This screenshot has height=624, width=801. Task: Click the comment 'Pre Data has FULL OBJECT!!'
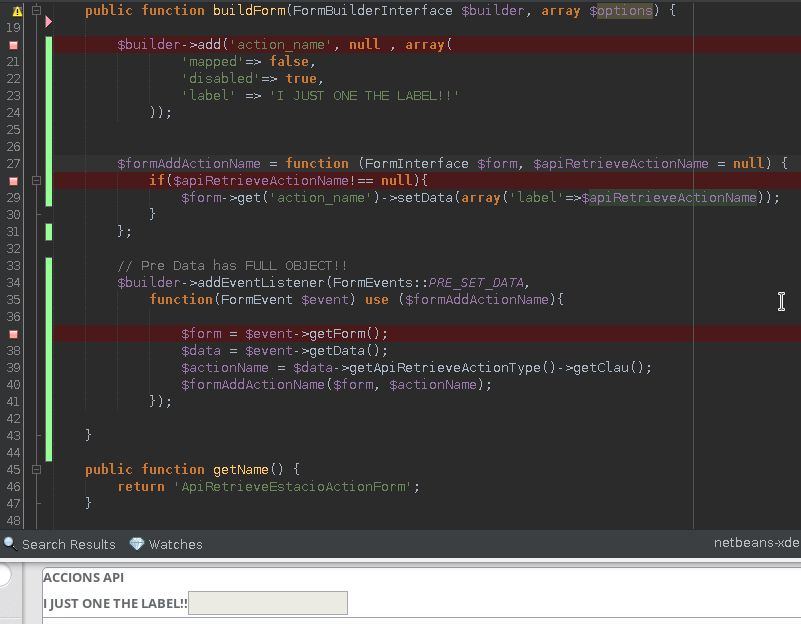coord(232,266)
